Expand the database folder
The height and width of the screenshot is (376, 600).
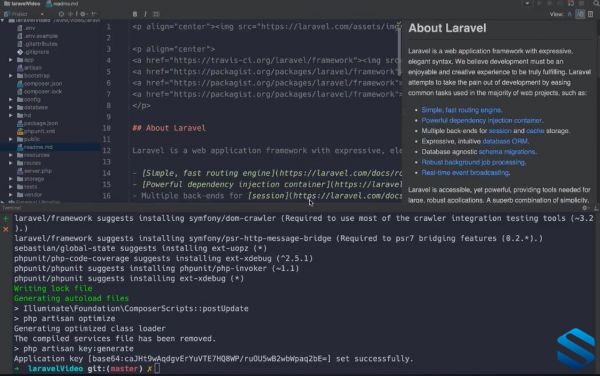pos(11,107)
